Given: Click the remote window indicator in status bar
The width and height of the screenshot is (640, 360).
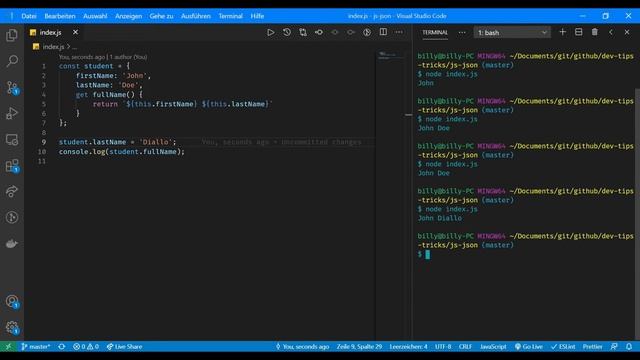Looking at the screenshot, I should click(x=9, y=347).
